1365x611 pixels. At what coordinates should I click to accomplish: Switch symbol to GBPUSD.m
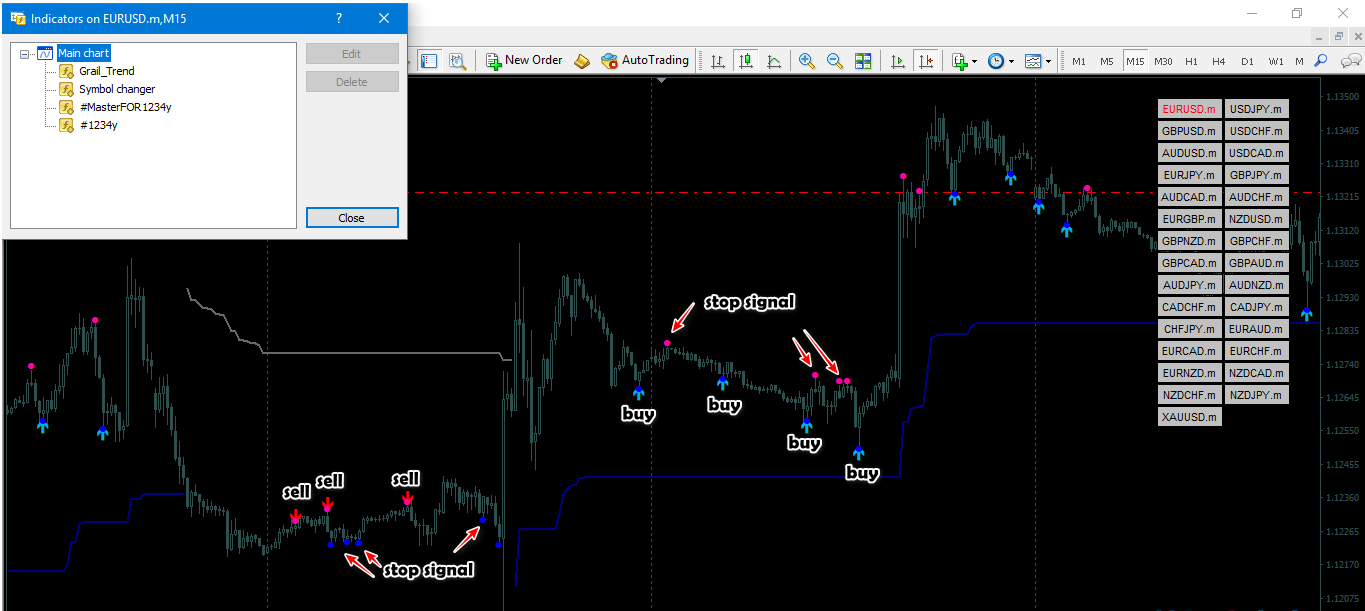tap(1189, 131)
